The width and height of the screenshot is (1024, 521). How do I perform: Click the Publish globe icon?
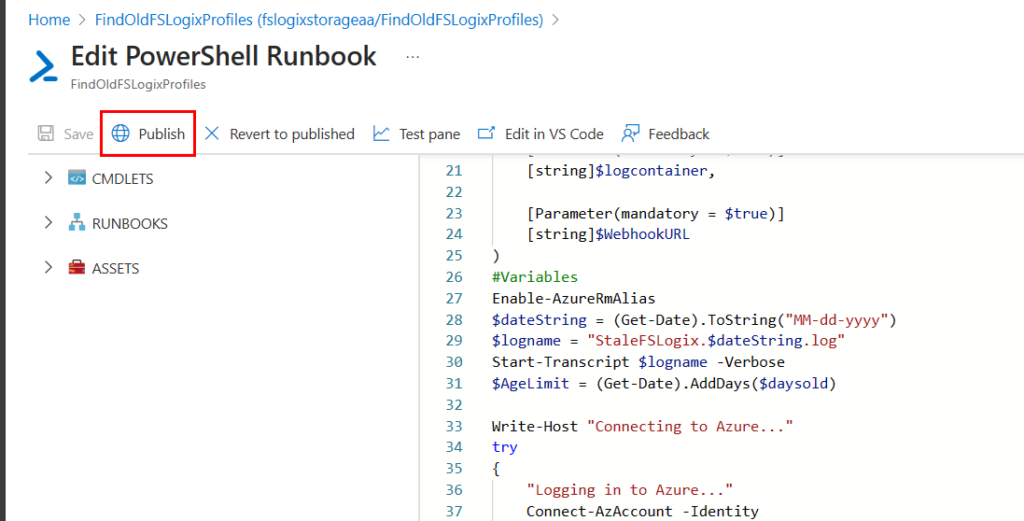click(x=121, y=134)
